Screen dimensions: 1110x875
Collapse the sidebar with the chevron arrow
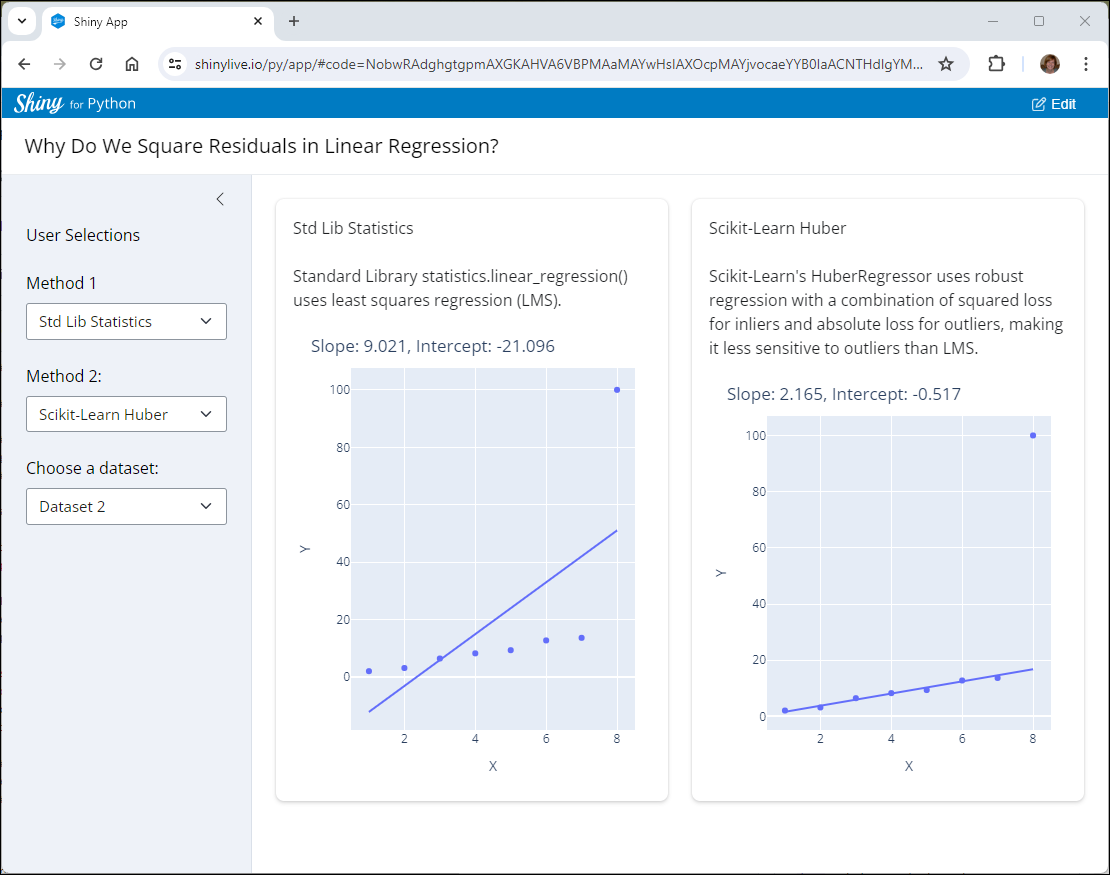click(220, 199)
